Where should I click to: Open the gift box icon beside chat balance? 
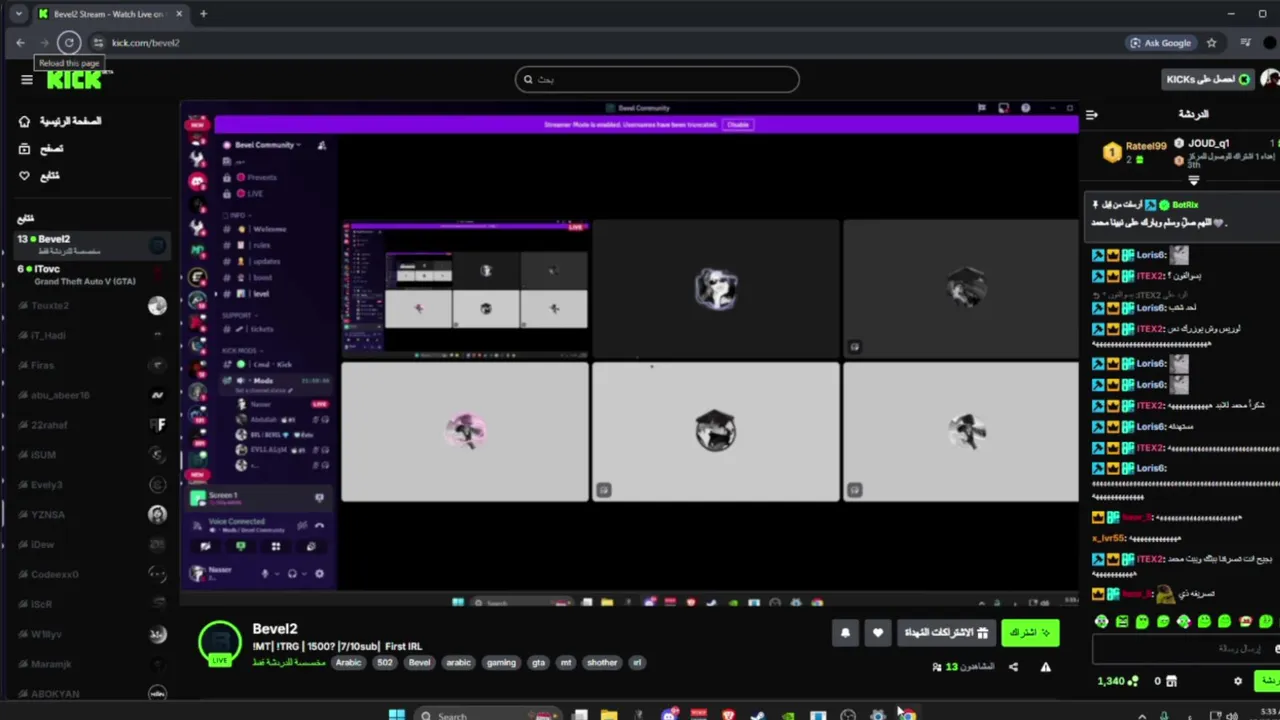pos(1171,681)
